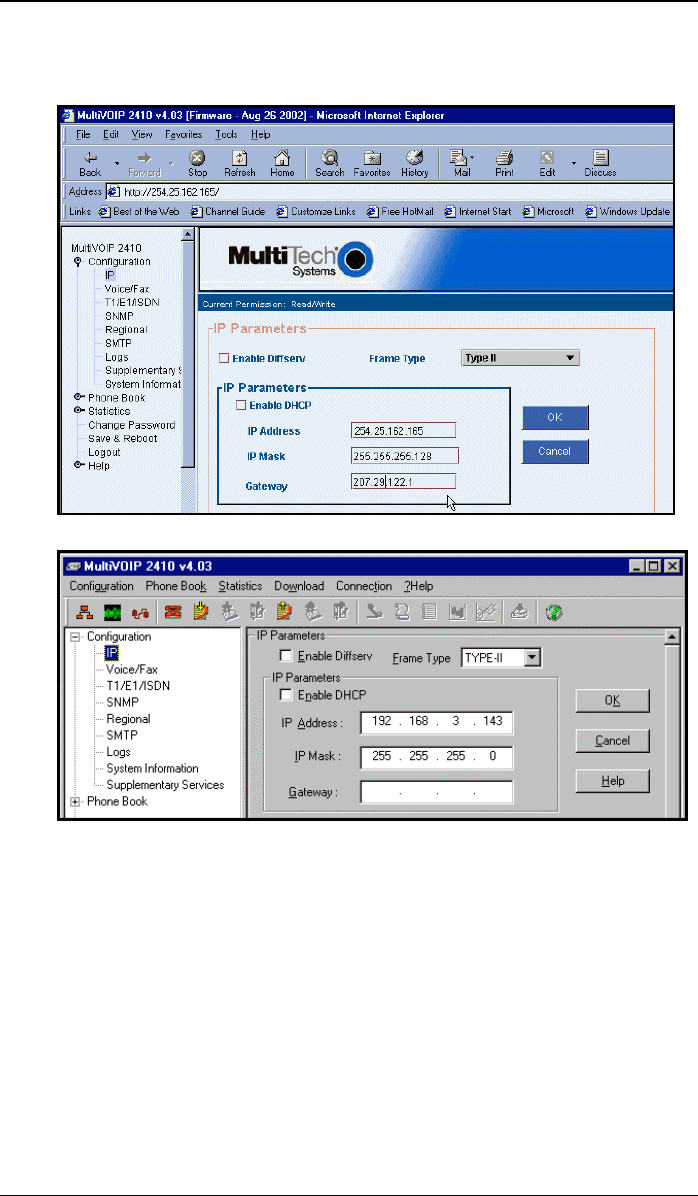Open the Download menu in MultiVOIP software
The image size is (698, 1196).
coord(299,587)
